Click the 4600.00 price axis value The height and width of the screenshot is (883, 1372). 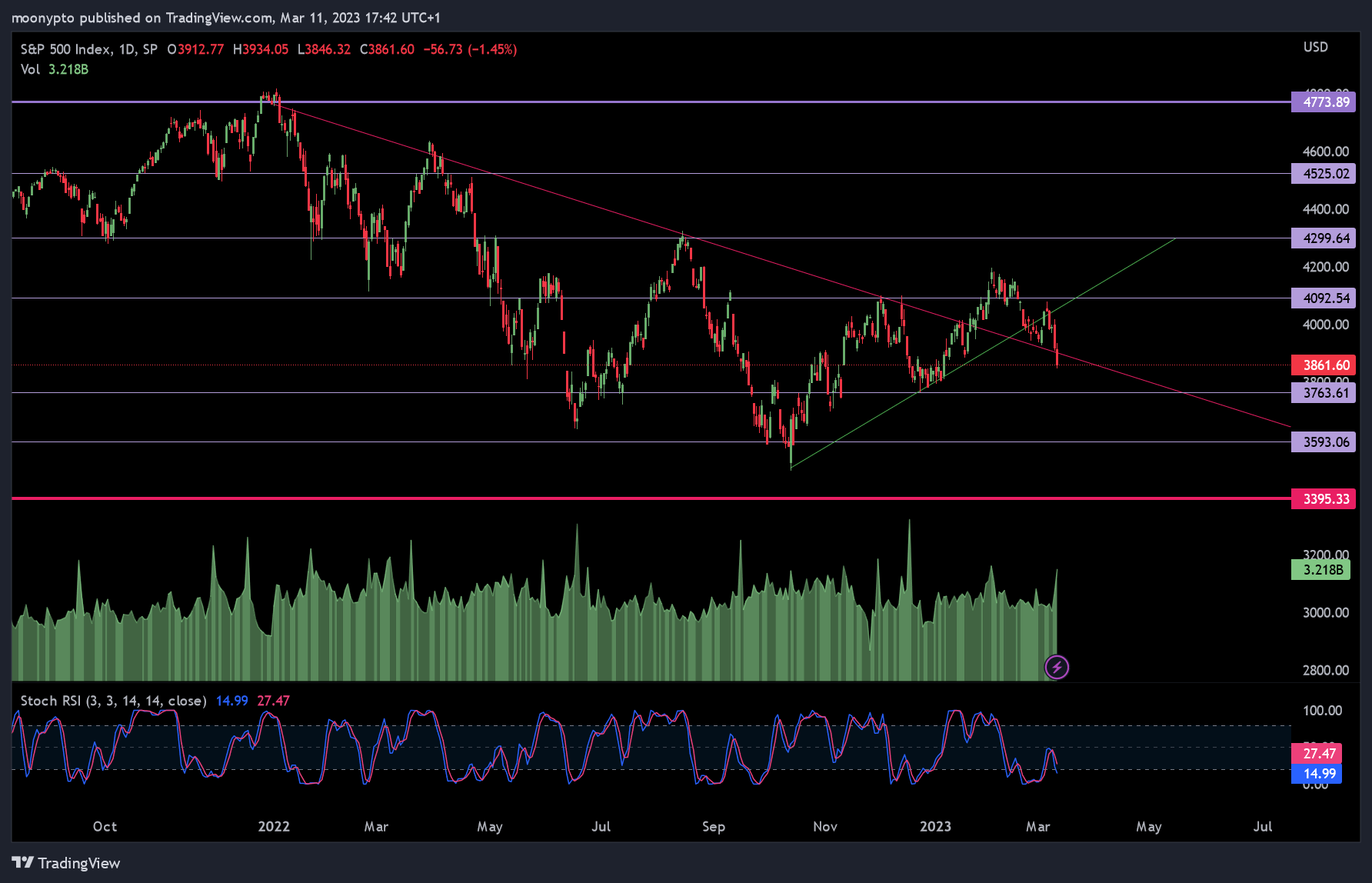pos(1326,152)
